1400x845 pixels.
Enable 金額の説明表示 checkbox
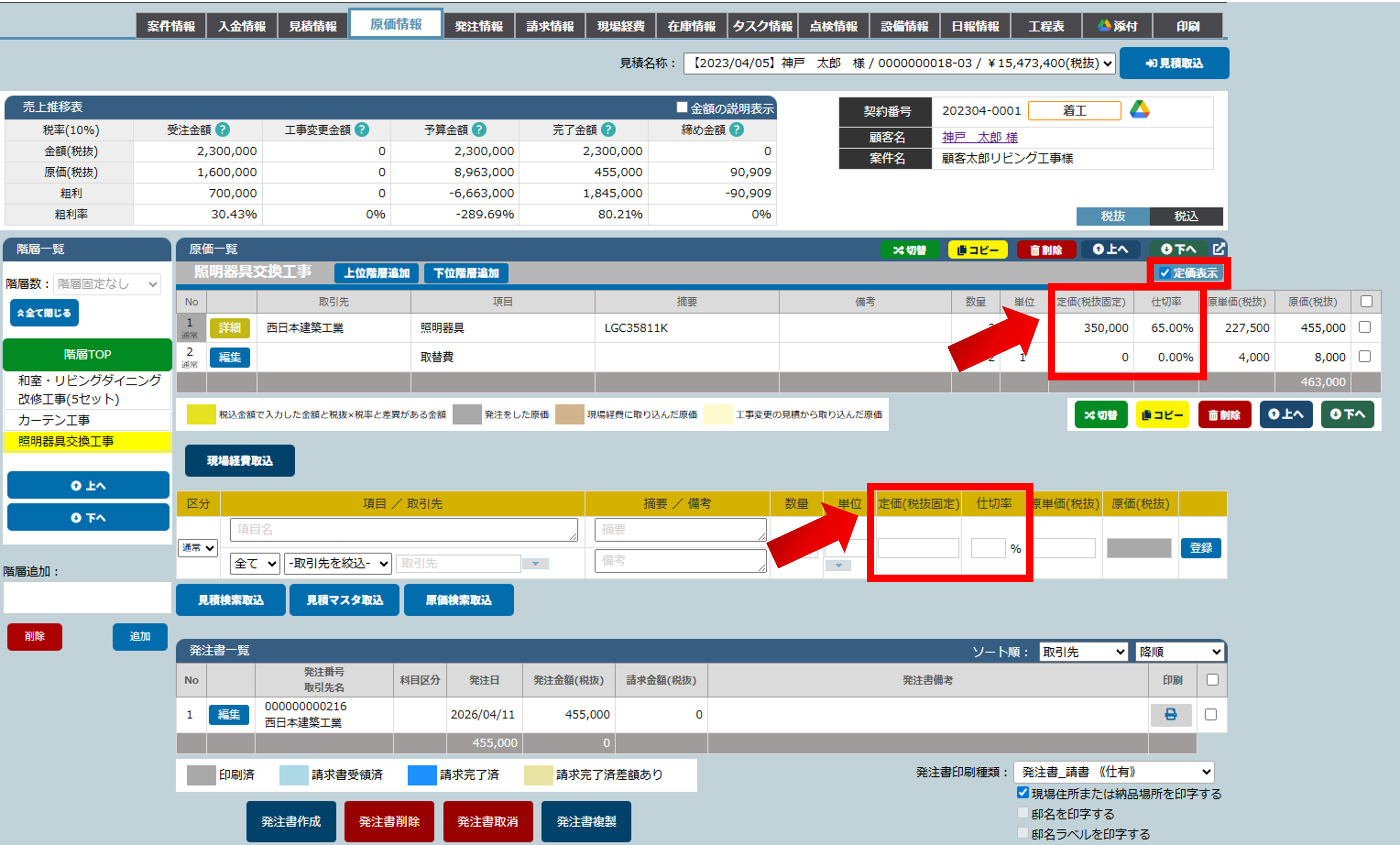click(681, 107)
